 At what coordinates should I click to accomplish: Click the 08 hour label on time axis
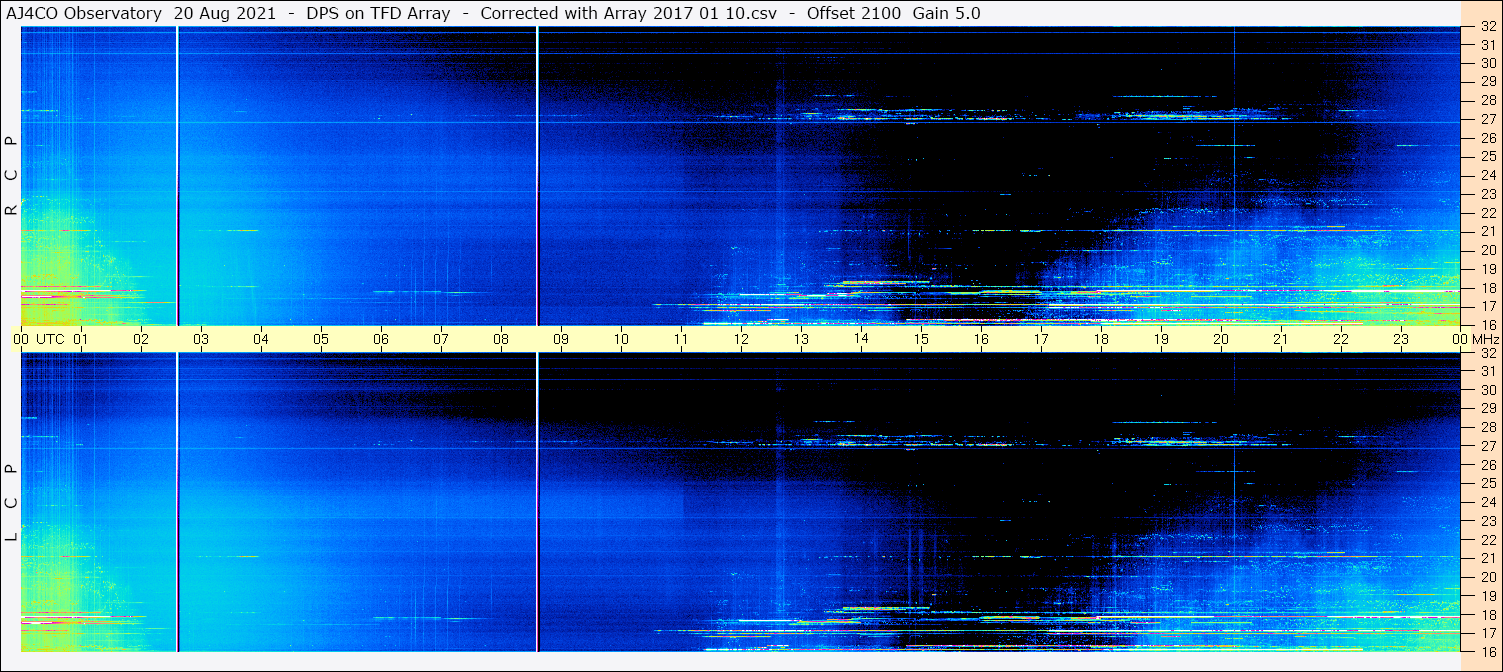[x=501, y=339]
